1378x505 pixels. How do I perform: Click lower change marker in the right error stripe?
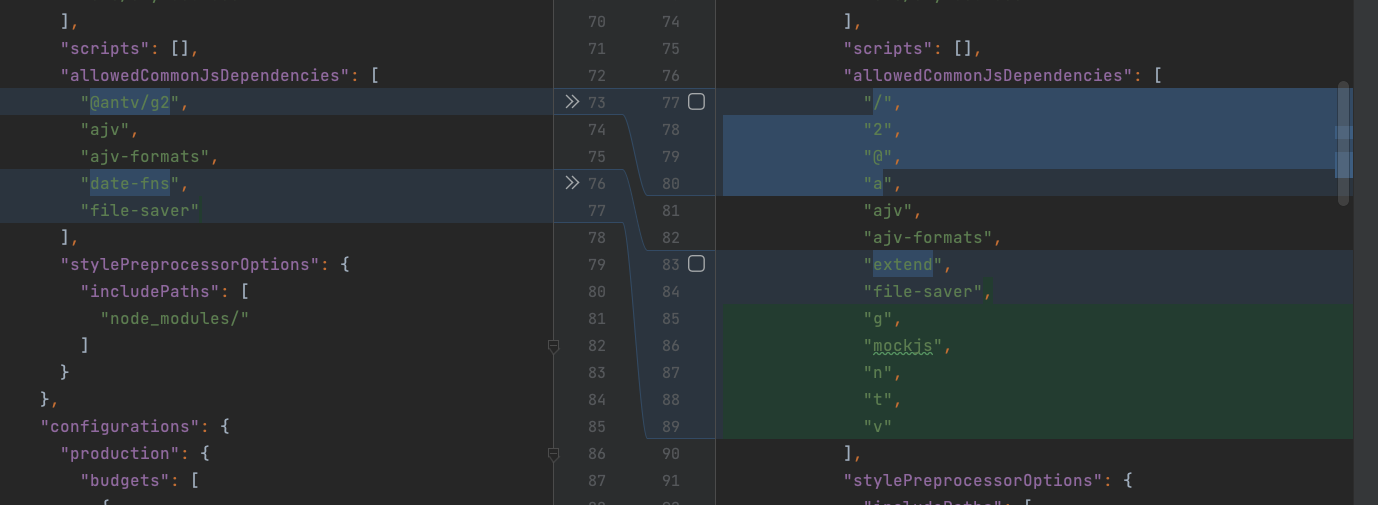1344,164
